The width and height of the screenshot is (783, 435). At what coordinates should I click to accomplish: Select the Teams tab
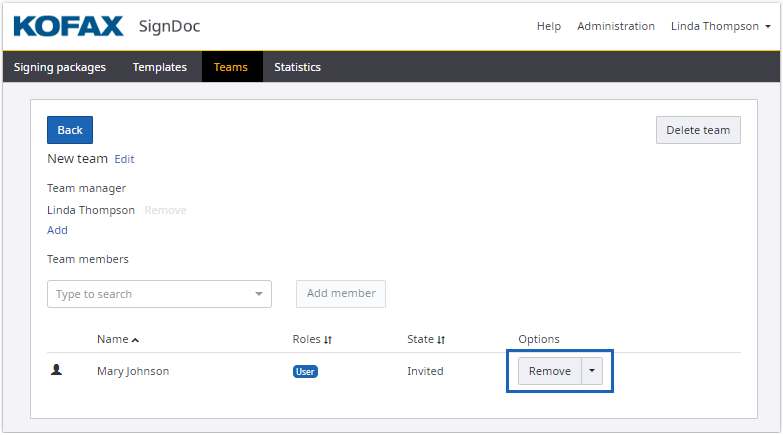click(231, 67)
